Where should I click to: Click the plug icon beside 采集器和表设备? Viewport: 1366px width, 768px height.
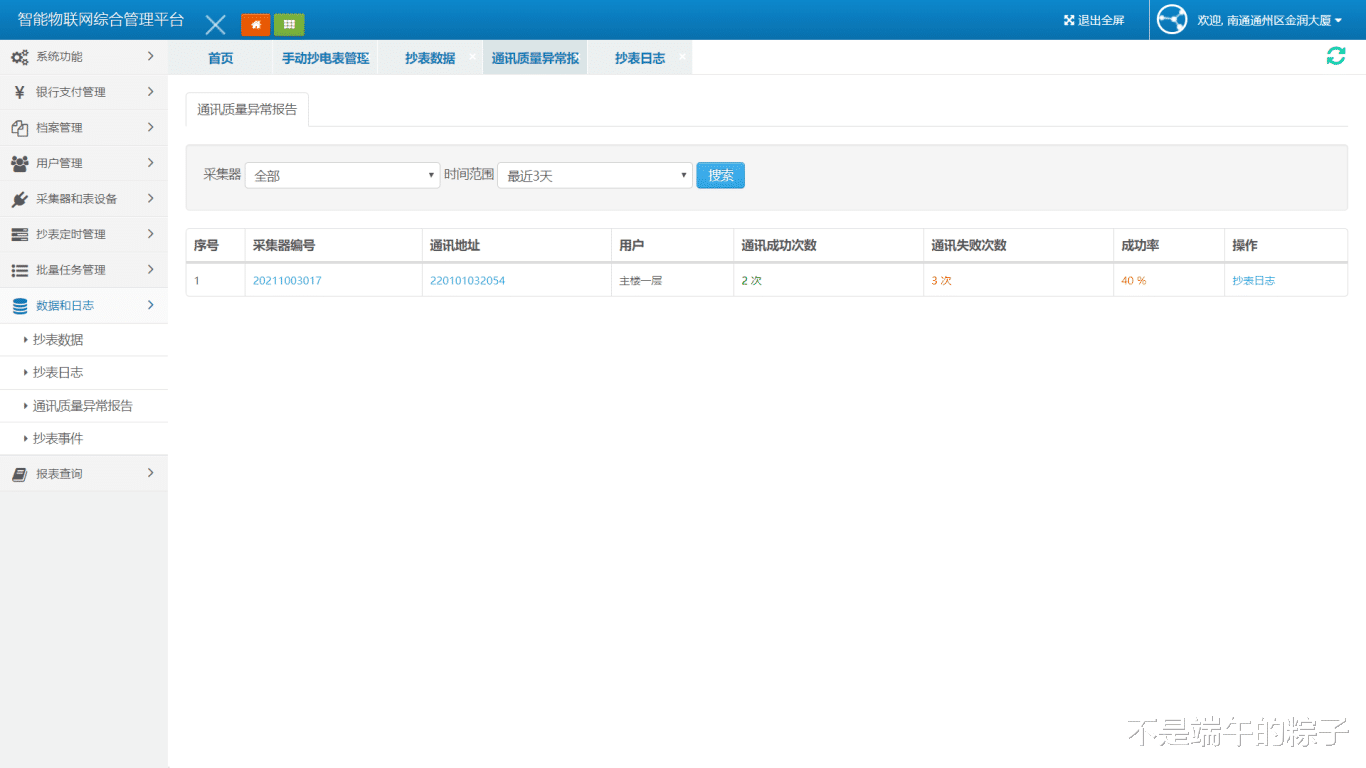19,199
